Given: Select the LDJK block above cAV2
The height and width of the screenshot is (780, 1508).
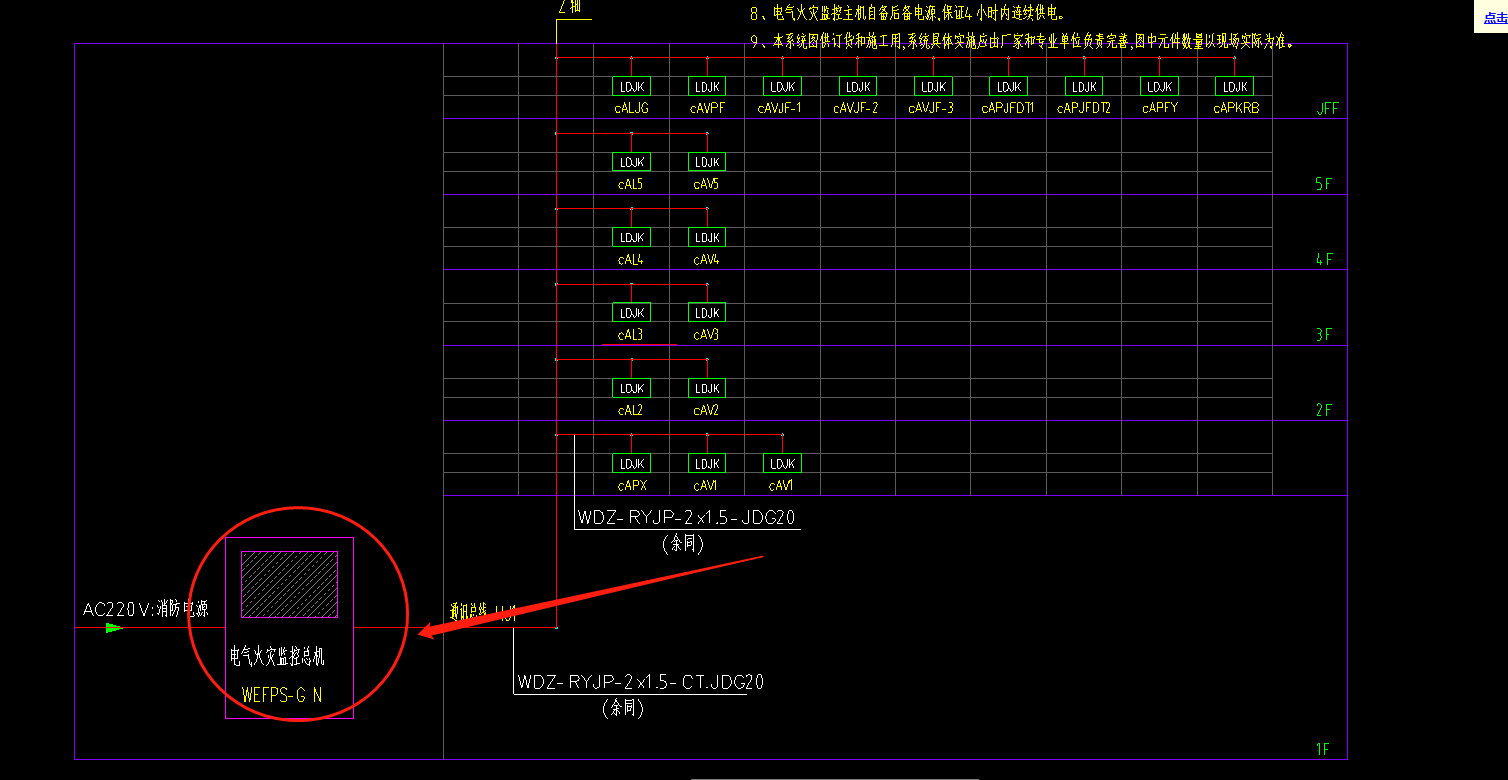Looking at the screenshot, I should 707,388.
